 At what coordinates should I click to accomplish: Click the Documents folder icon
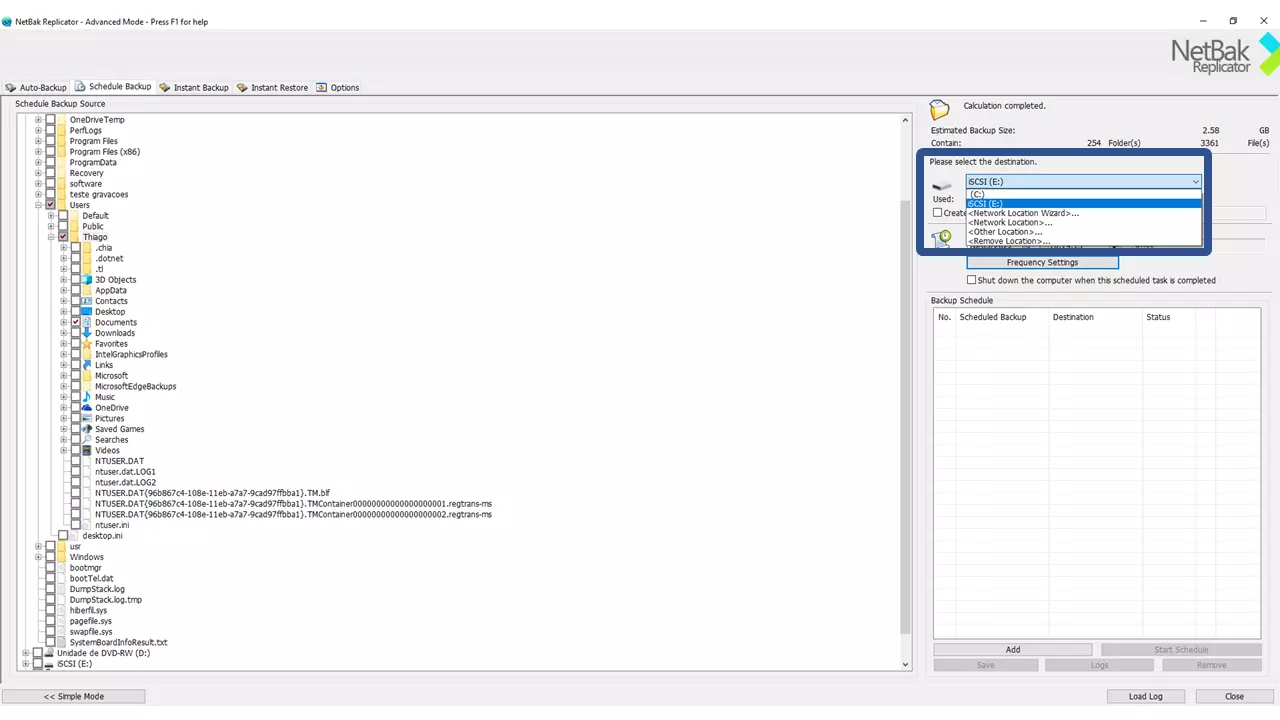tap(87, 322)
